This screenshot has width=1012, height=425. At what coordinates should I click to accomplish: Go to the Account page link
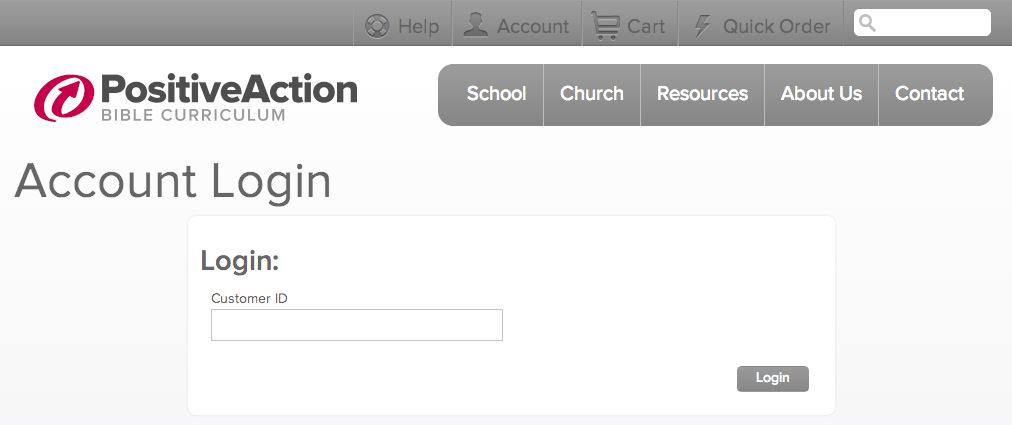tap(533, 26)
